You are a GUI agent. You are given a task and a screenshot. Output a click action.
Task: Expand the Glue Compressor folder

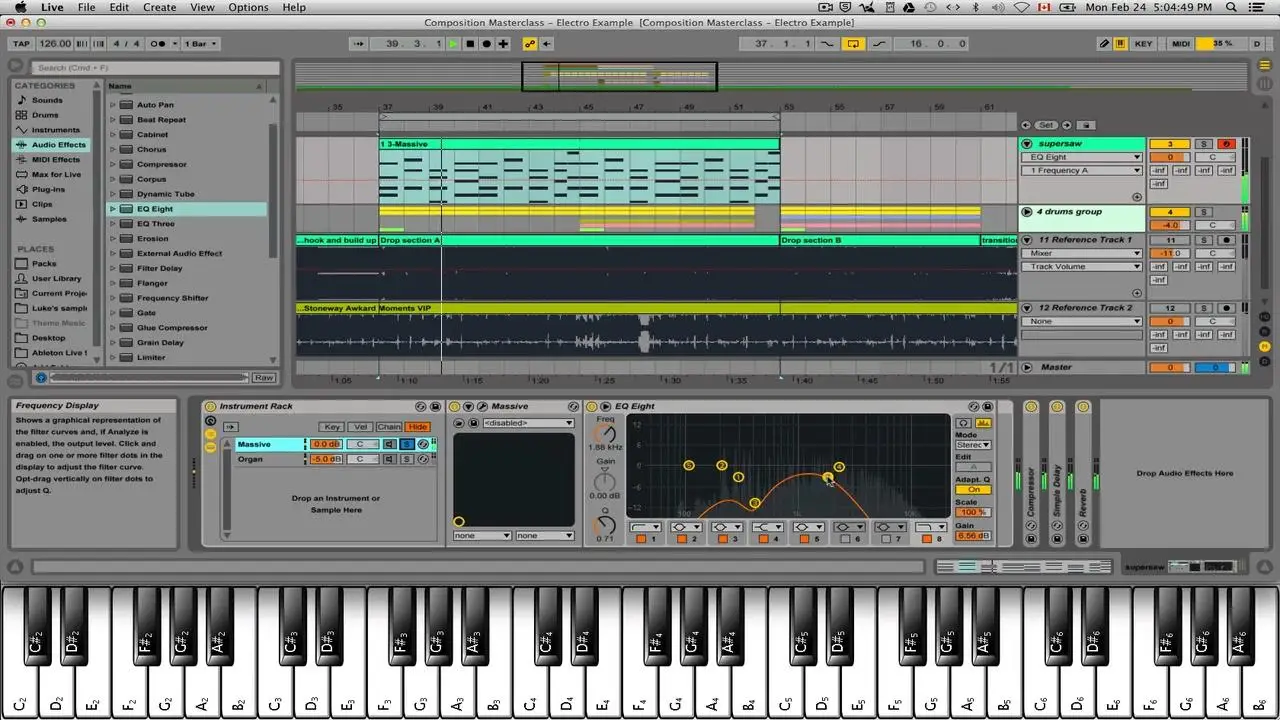tap(112, 327)
